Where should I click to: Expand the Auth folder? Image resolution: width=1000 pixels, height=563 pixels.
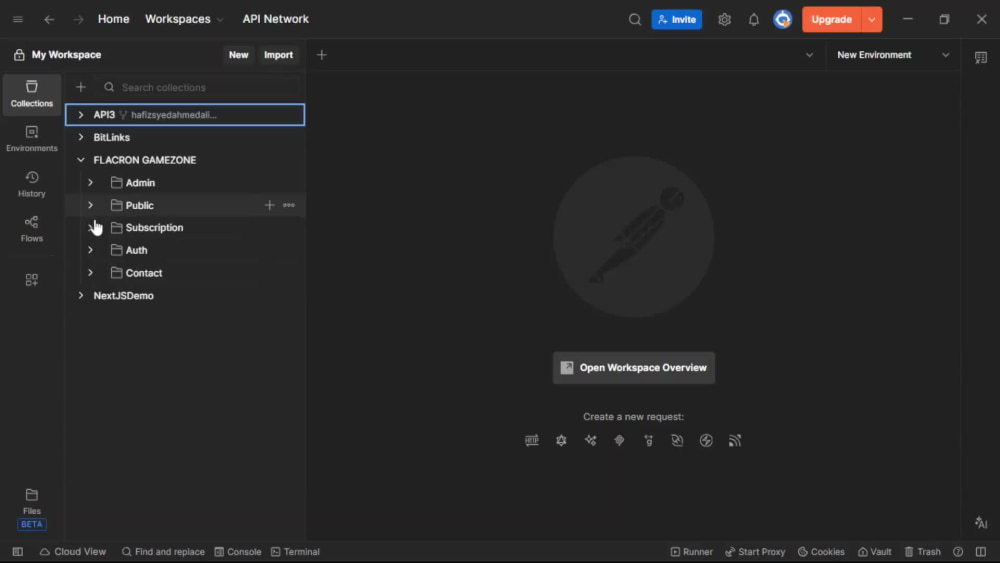[91, 250]
